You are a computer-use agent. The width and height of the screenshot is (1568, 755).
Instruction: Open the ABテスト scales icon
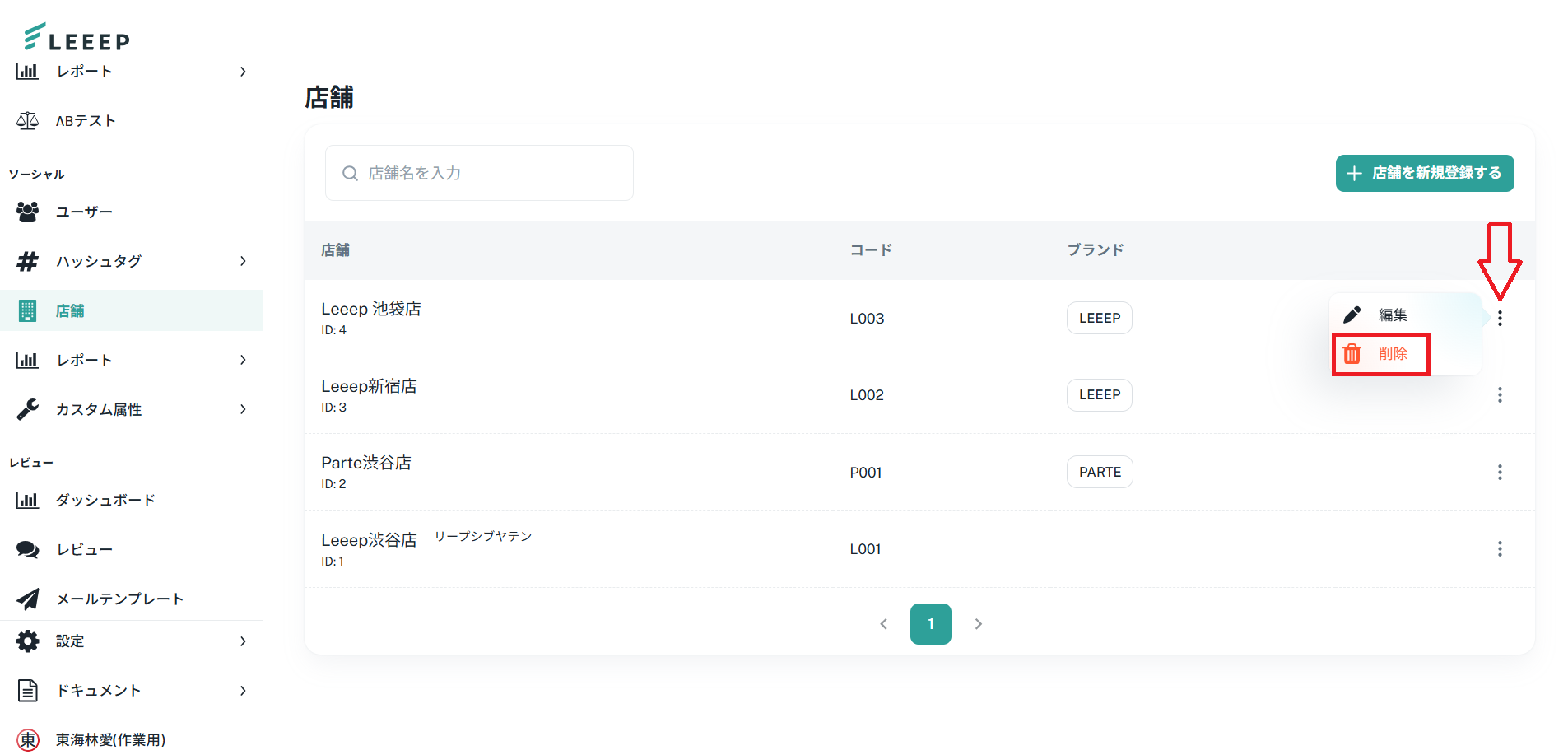point(27,121)
